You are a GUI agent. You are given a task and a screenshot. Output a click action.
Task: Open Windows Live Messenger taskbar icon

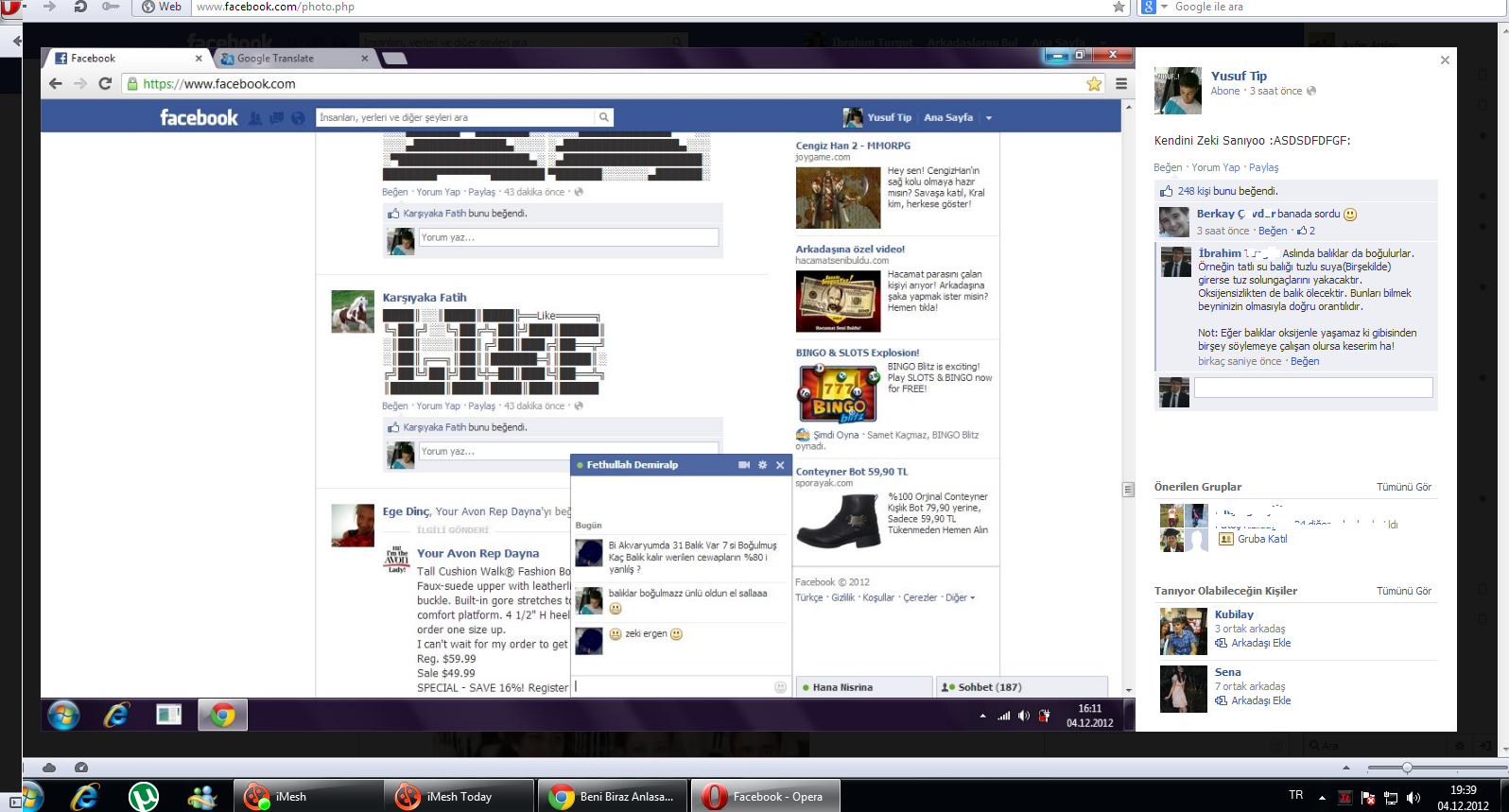(x=201, y=797)
